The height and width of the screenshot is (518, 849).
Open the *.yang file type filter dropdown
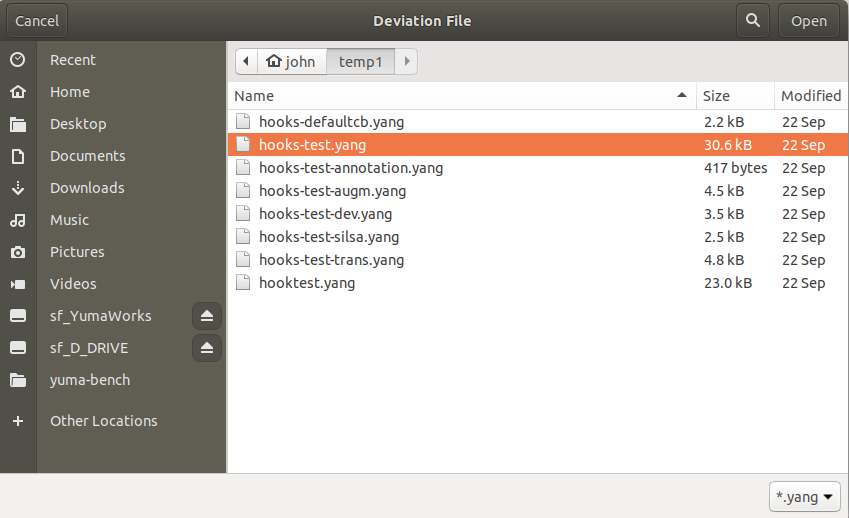(805, 496)
